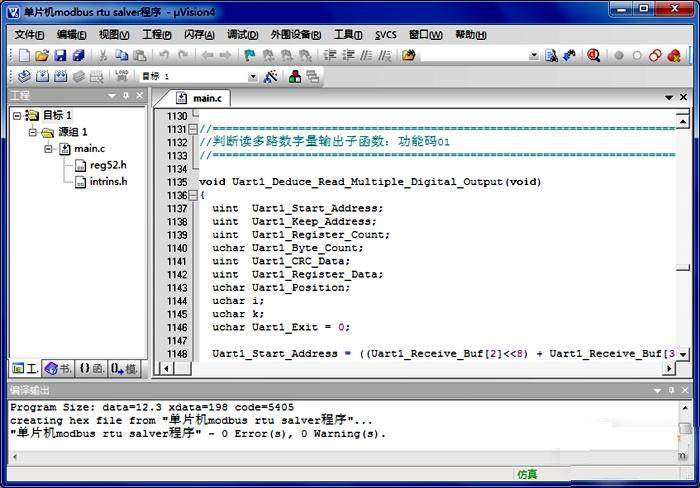The height and width of the screenshot is (488, 700).
Task: Select intrins.h in project tree
Action: click(108, 181)
